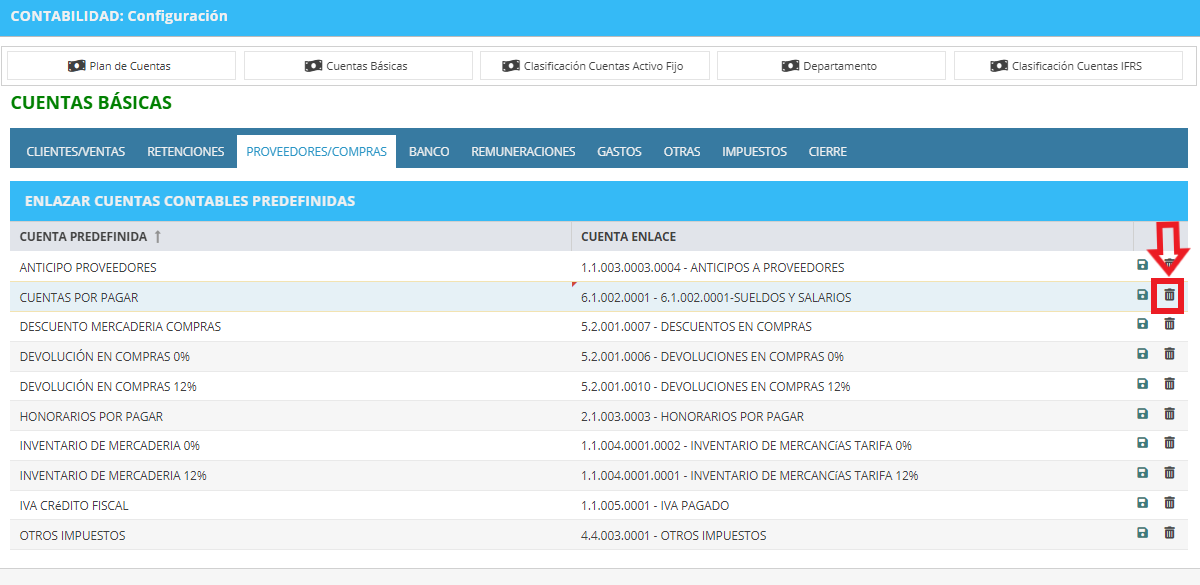The width and height of the screenshot is (1200, 585).
Task: Delete the CUENTAS POR PAGAR link
Action: point(1169,295)
